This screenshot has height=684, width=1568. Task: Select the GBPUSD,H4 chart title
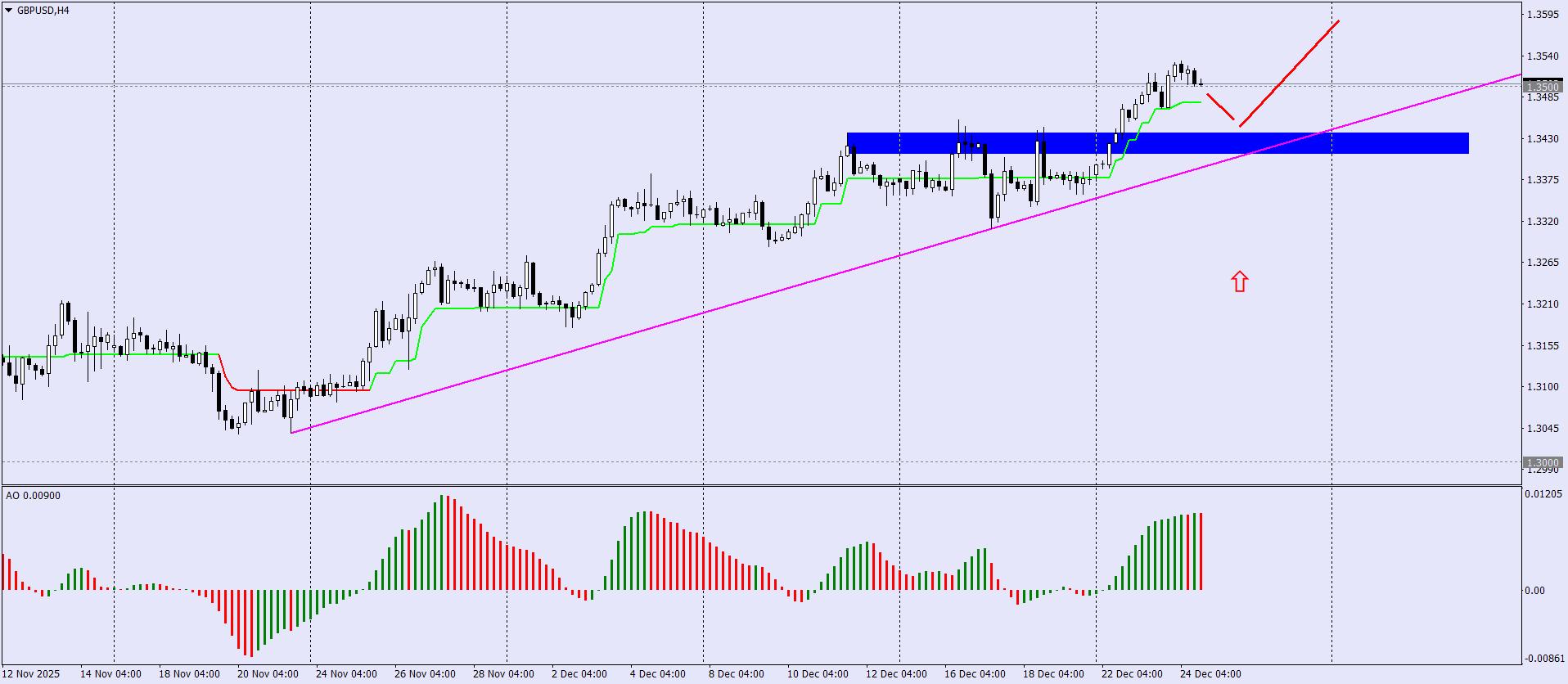click(x=43, y=11)
